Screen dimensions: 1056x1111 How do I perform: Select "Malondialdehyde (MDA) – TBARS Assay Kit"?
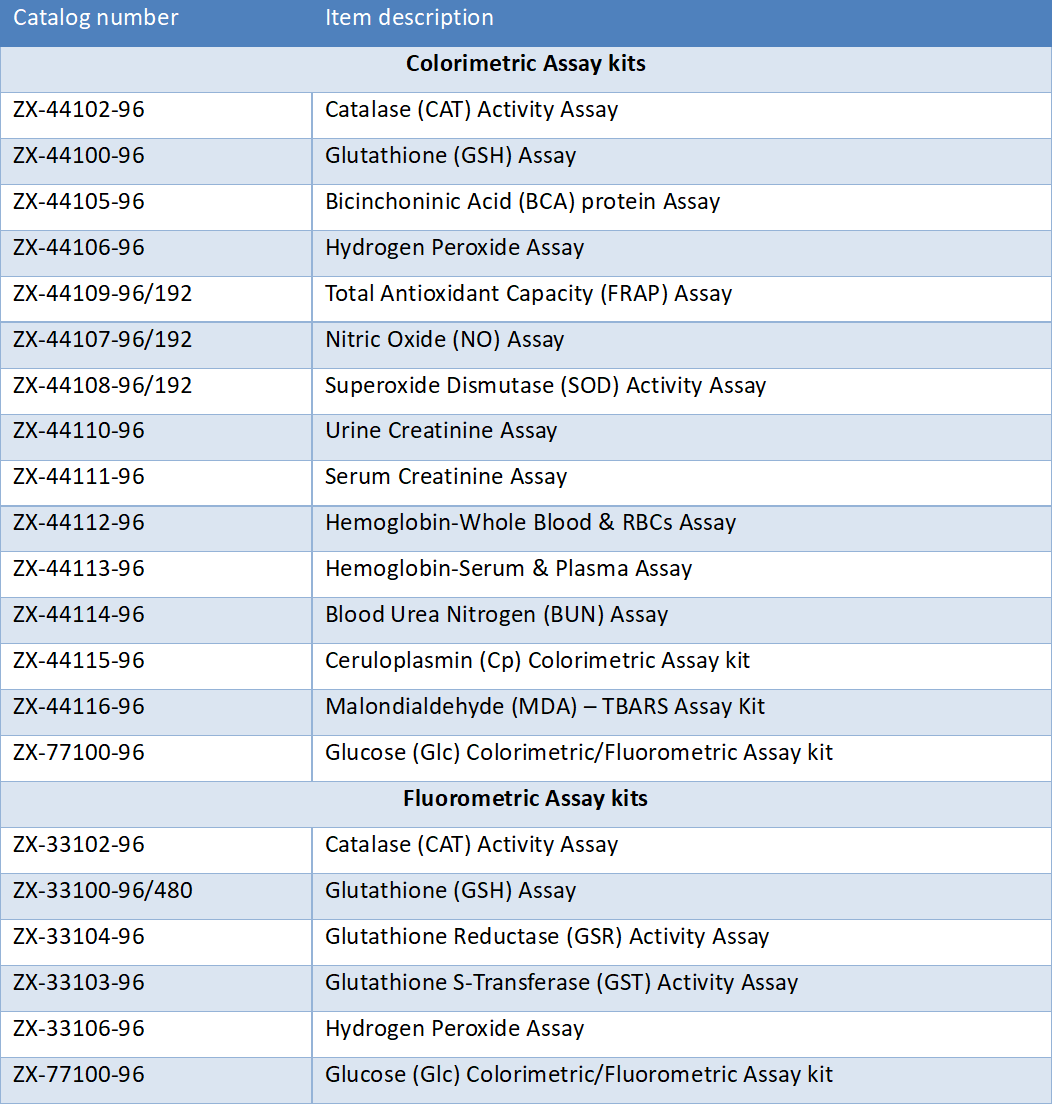pos(544,707)
